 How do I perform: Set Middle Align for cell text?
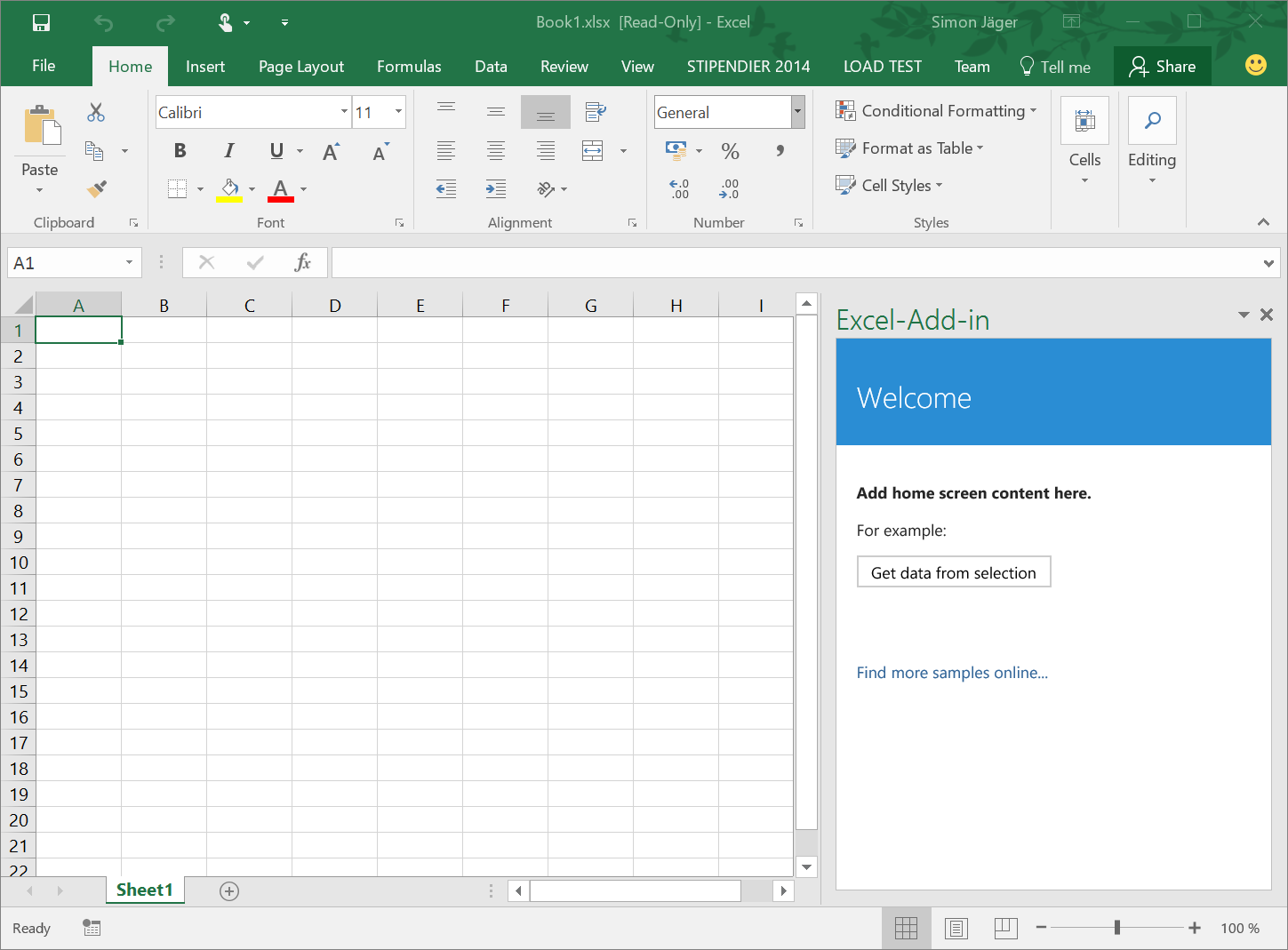click(496, 112)
